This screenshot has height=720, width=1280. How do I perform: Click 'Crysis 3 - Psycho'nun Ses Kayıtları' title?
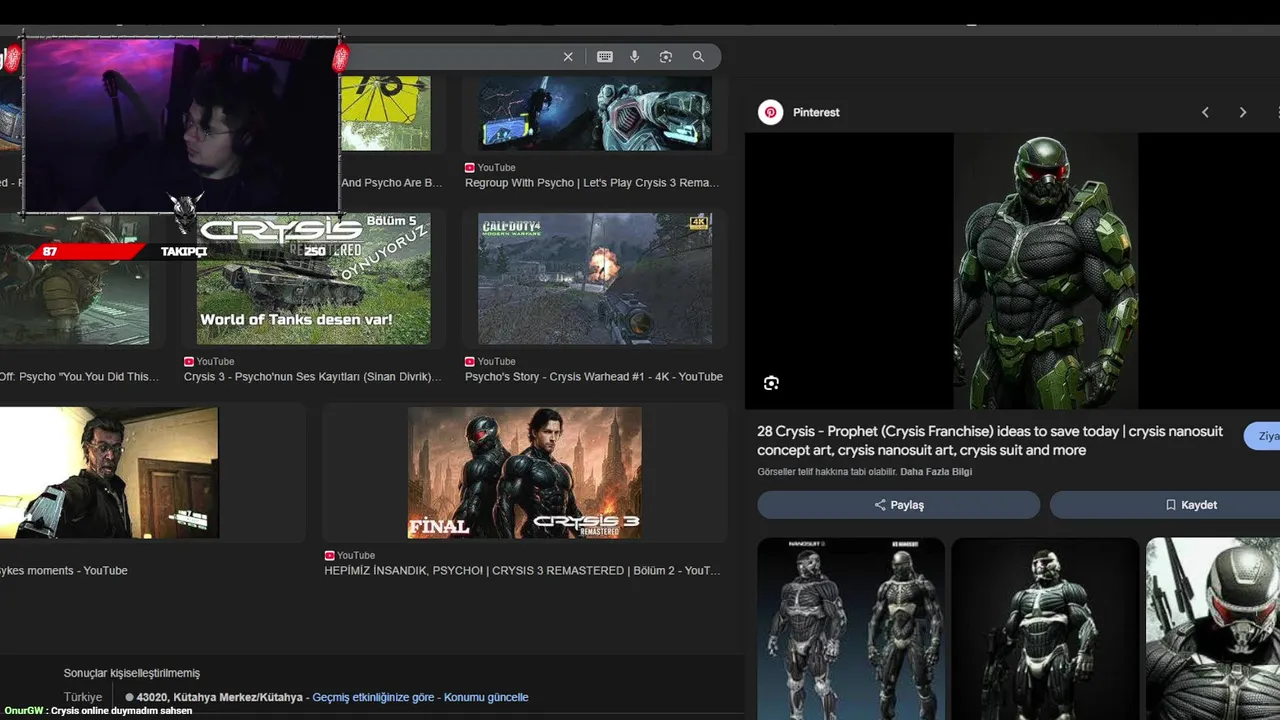coord(313,377)
